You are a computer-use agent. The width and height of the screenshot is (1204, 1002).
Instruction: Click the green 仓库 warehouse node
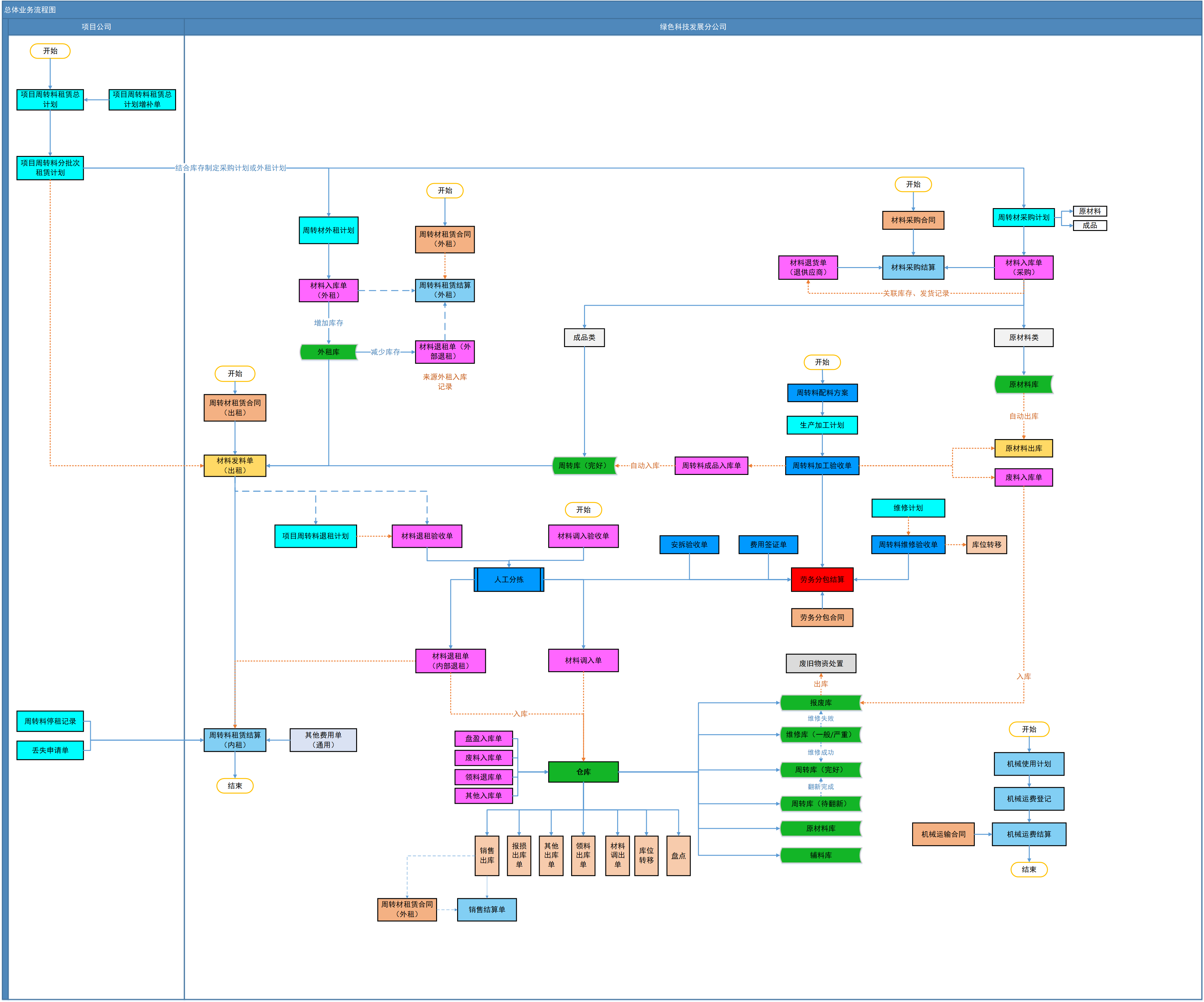(x=583, y=772)
